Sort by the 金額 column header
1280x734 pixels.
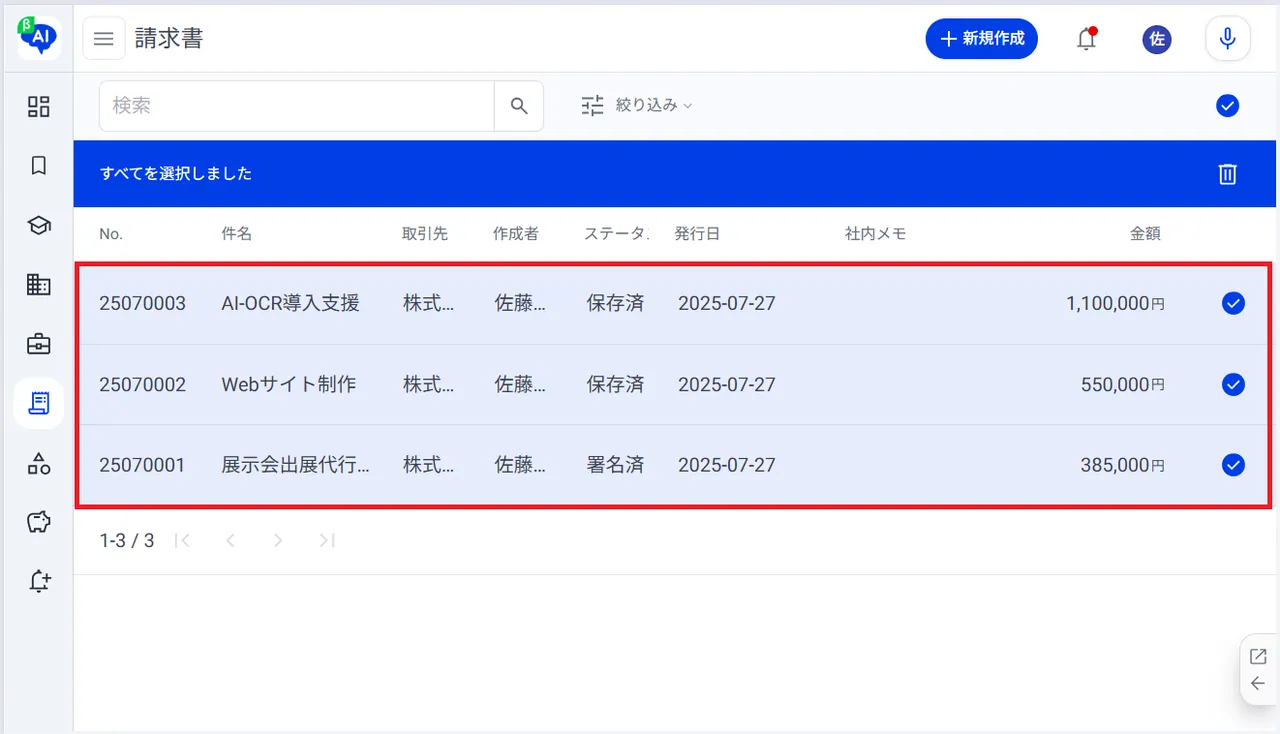pyautogui.click(x=1146, y=234)
